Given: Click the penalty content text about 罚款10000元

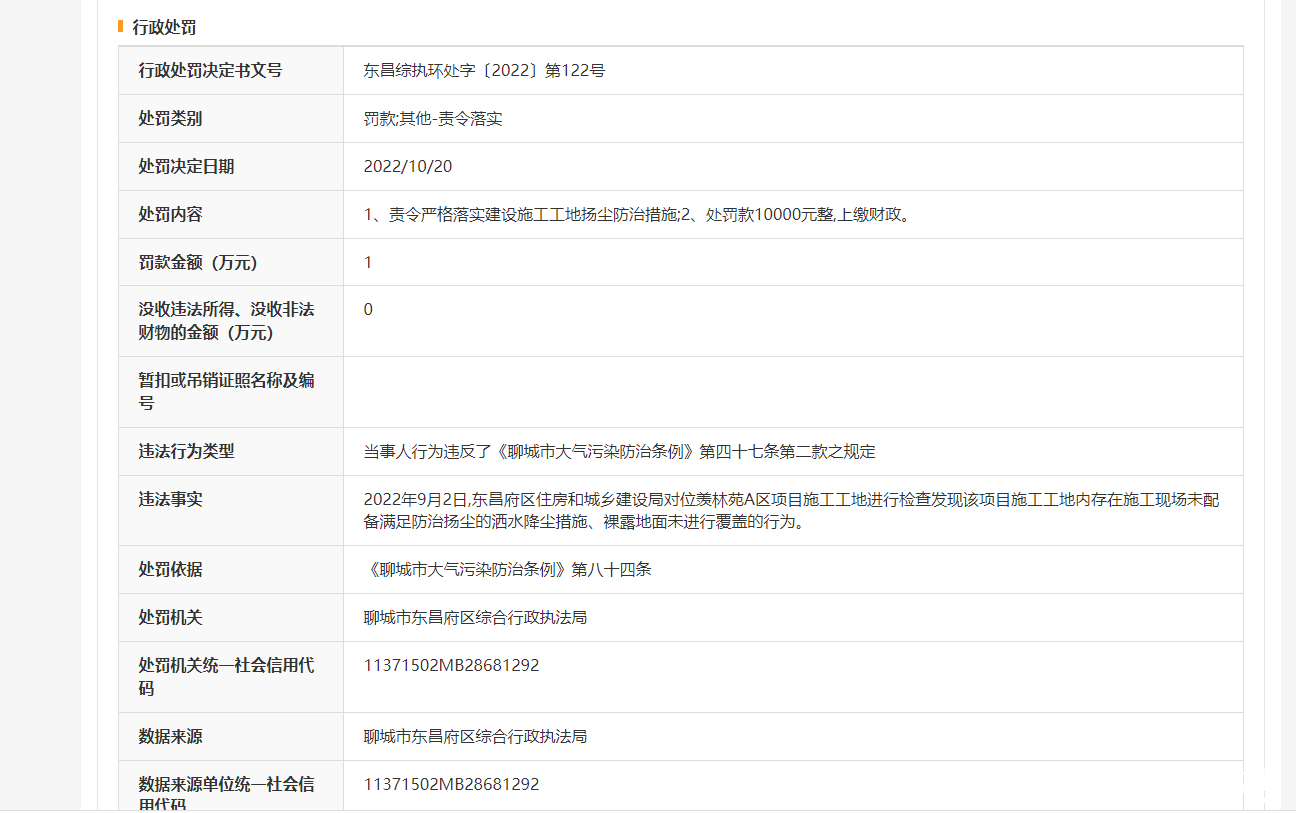Looking at the screenshot, I should tap(639, 215).
